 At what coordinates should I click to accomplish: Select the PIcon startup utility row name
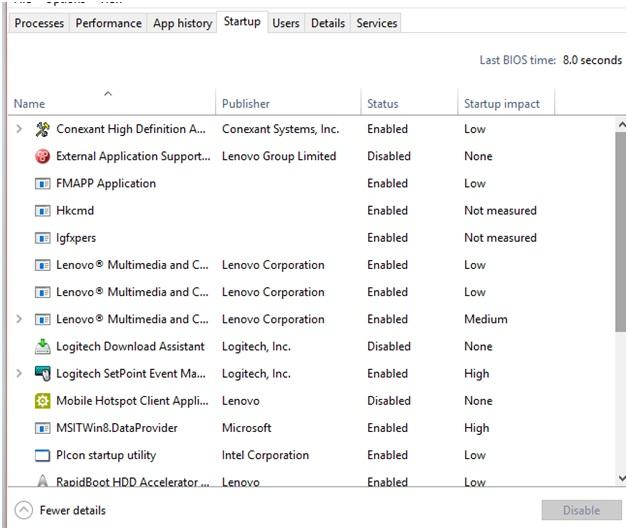pyautogui.click(x=106, y=455)
